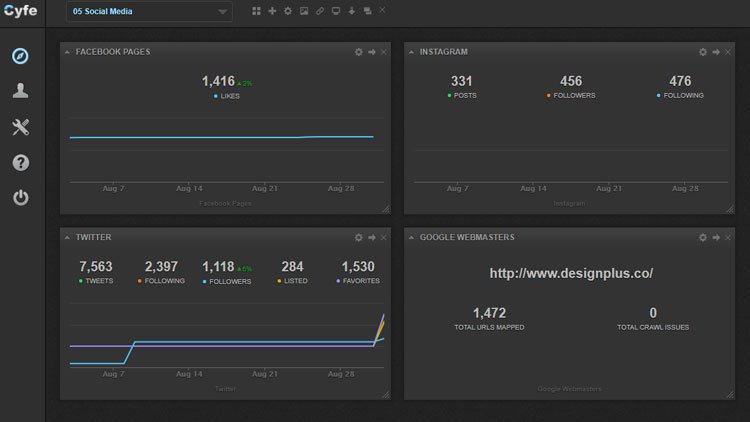The height and width of the screenshot is (422, 750).
Task: Click the FACEBOOK PAGES widget title
Action: (x=113, y=52)
